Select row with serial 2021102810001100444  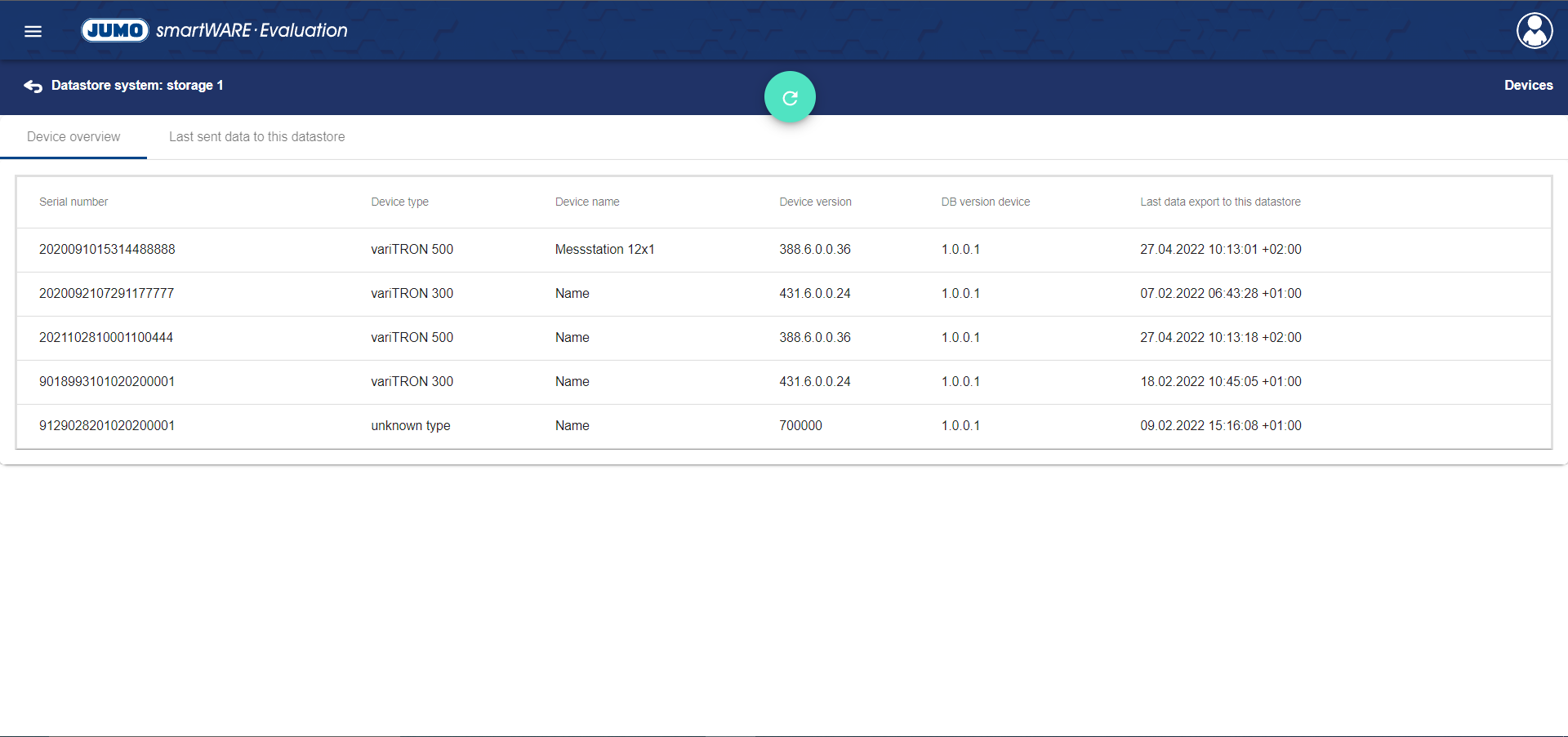[x=106, y=338]
